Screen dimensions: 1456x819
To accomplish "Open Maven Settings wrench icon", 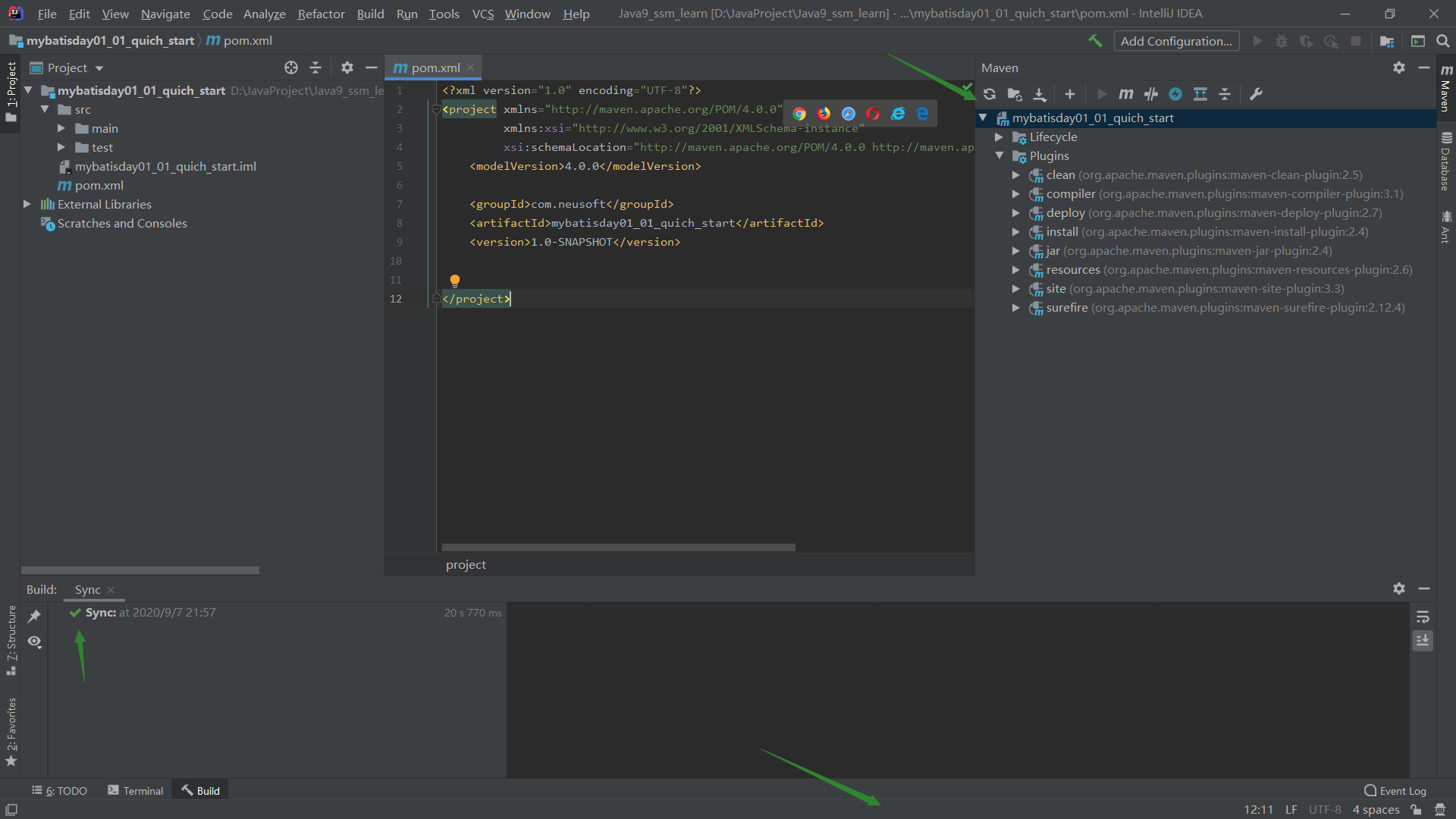I will pyautogui.click(x=1256, y=94).
